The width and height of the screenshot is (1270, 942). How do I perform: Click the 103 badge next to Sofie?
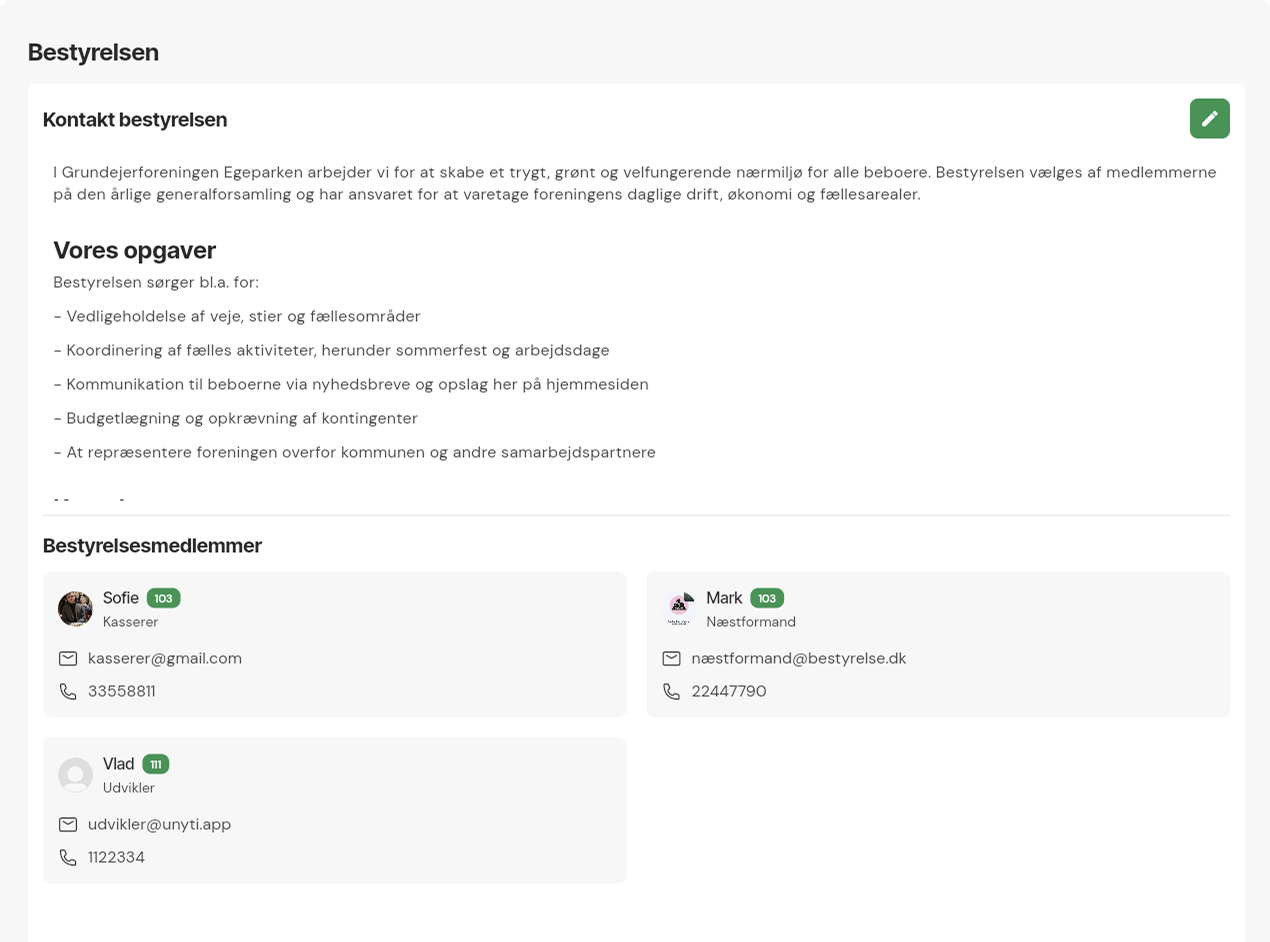(163, 598)
